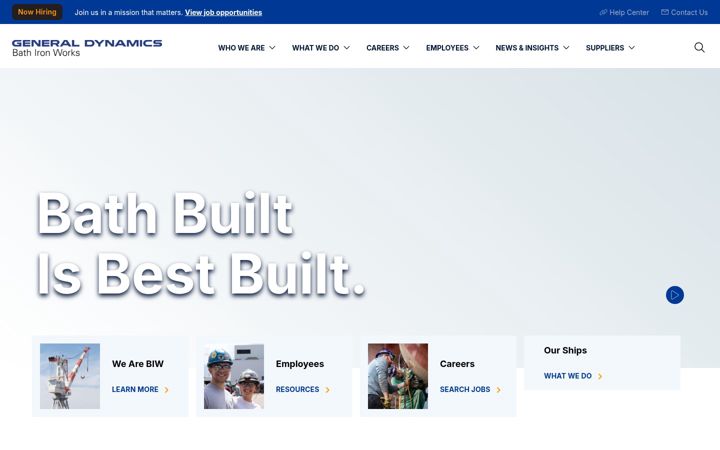Click arrow icon next to RESOURCES
720x450 pixels.
pos(327,390)
